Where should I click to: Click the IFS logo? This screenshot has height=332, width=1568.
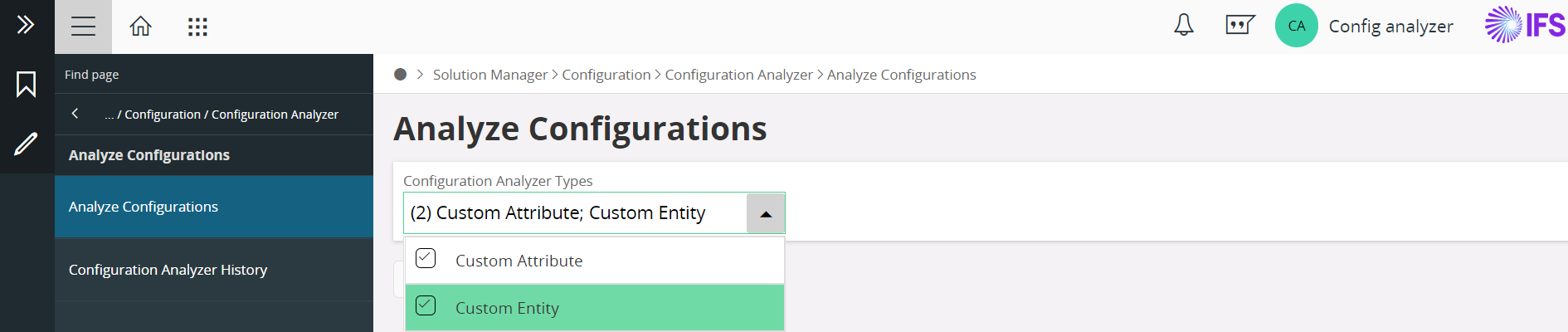coord(1525,25)
